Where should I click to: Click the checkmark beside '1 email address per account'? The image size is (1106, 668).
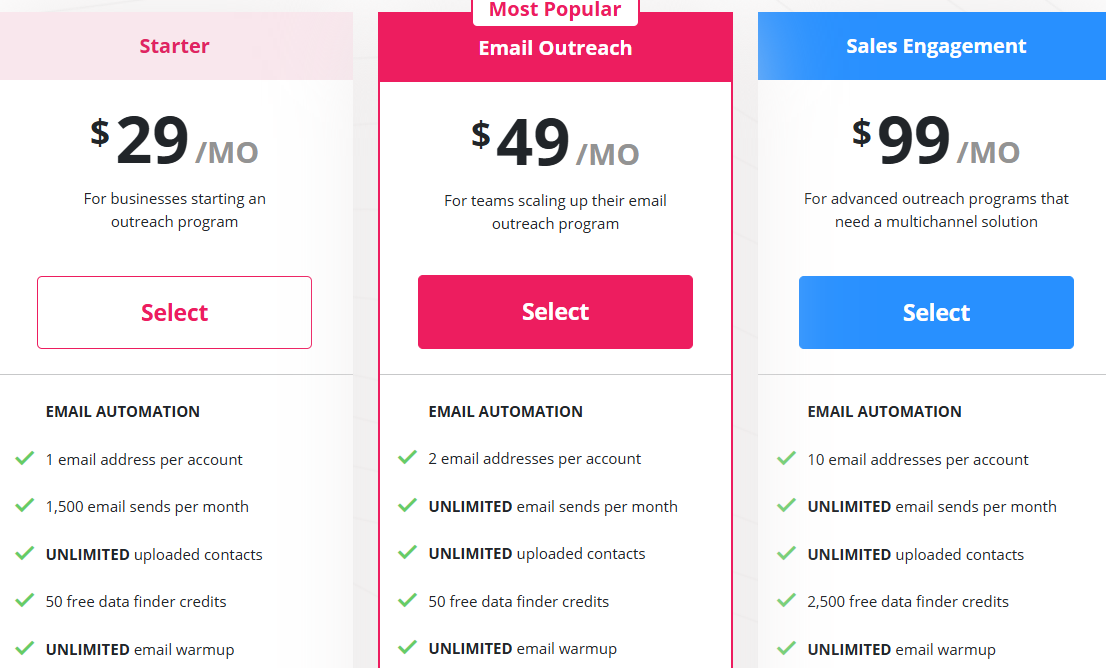(x=24, y=459)
